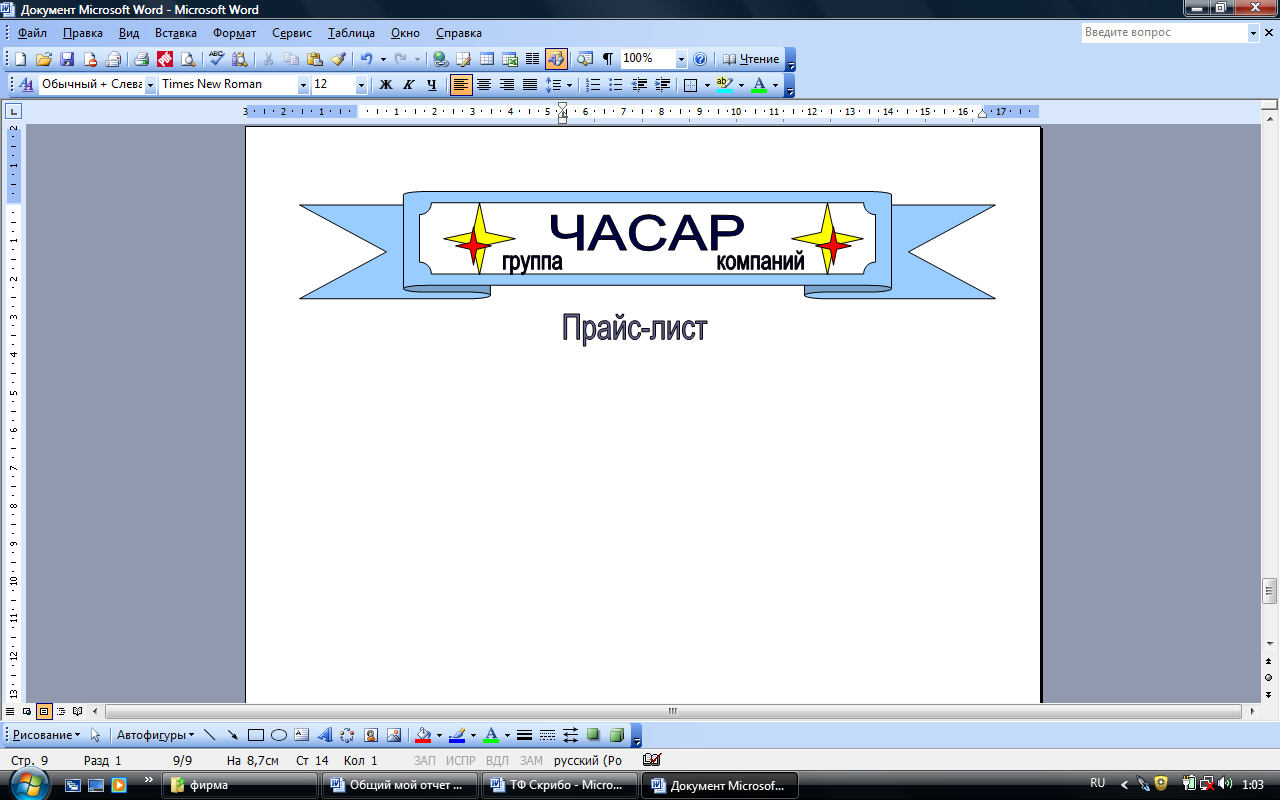
Task: Toggle bold formatting (Ж)
Action: 386,85
